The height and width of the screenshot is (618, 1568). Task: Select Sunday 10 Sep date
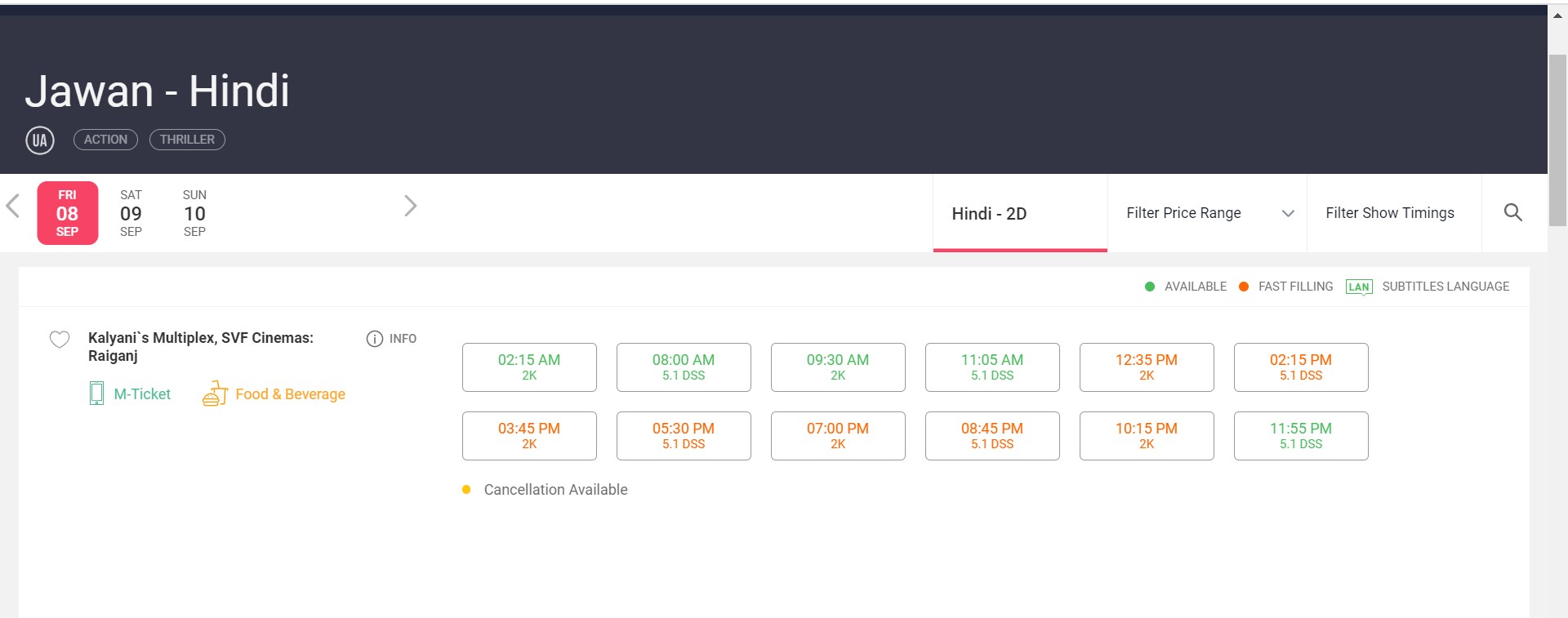194,213
